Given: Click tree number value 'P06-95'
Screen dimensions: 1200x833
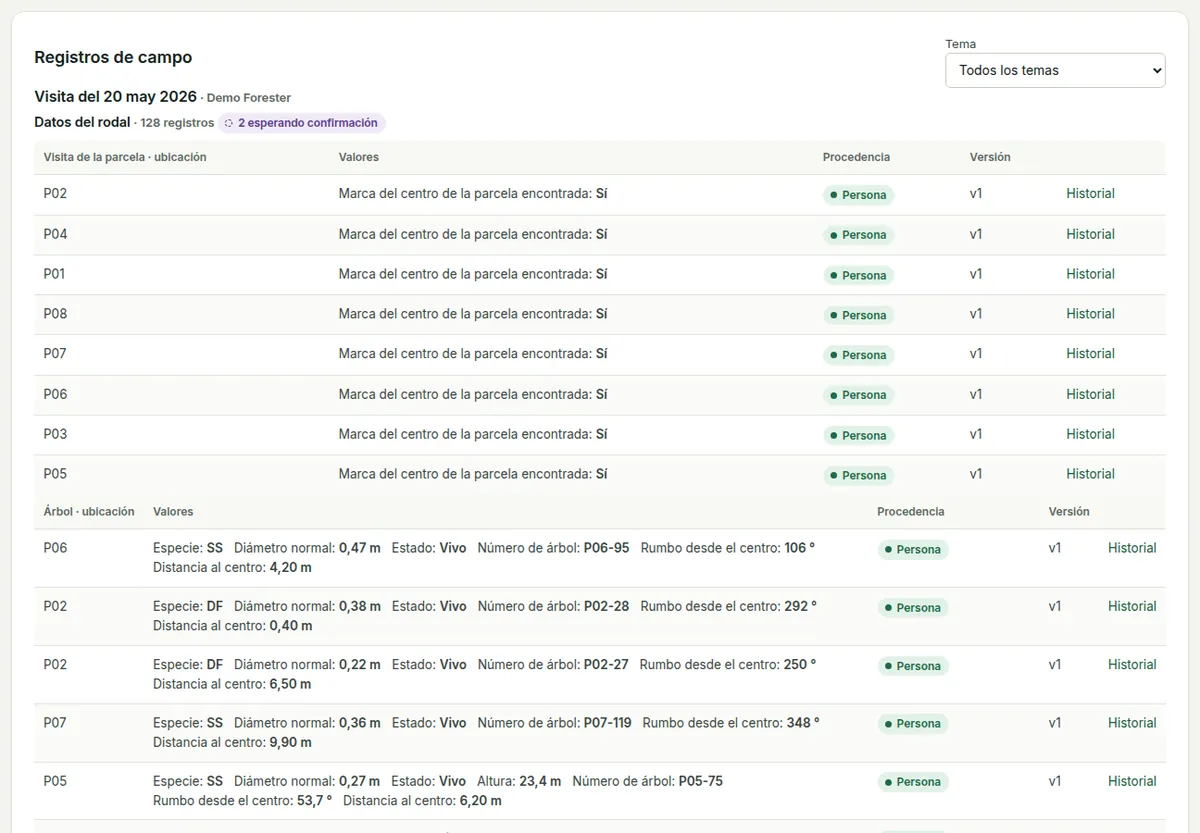Looking at the screenshot, I should tap(607, 548).
